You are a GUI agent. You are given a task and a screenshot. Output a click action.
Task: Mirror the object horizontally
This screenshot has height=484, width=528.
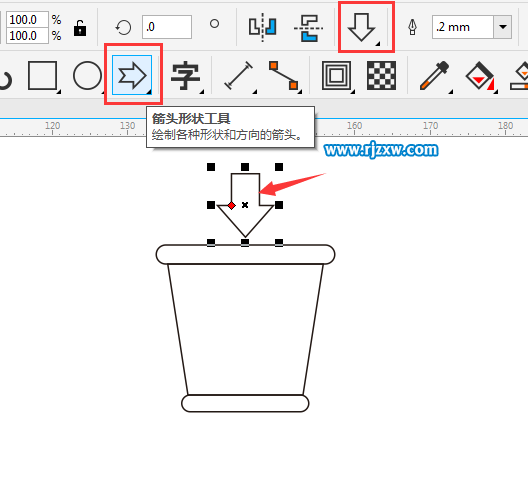262,27
